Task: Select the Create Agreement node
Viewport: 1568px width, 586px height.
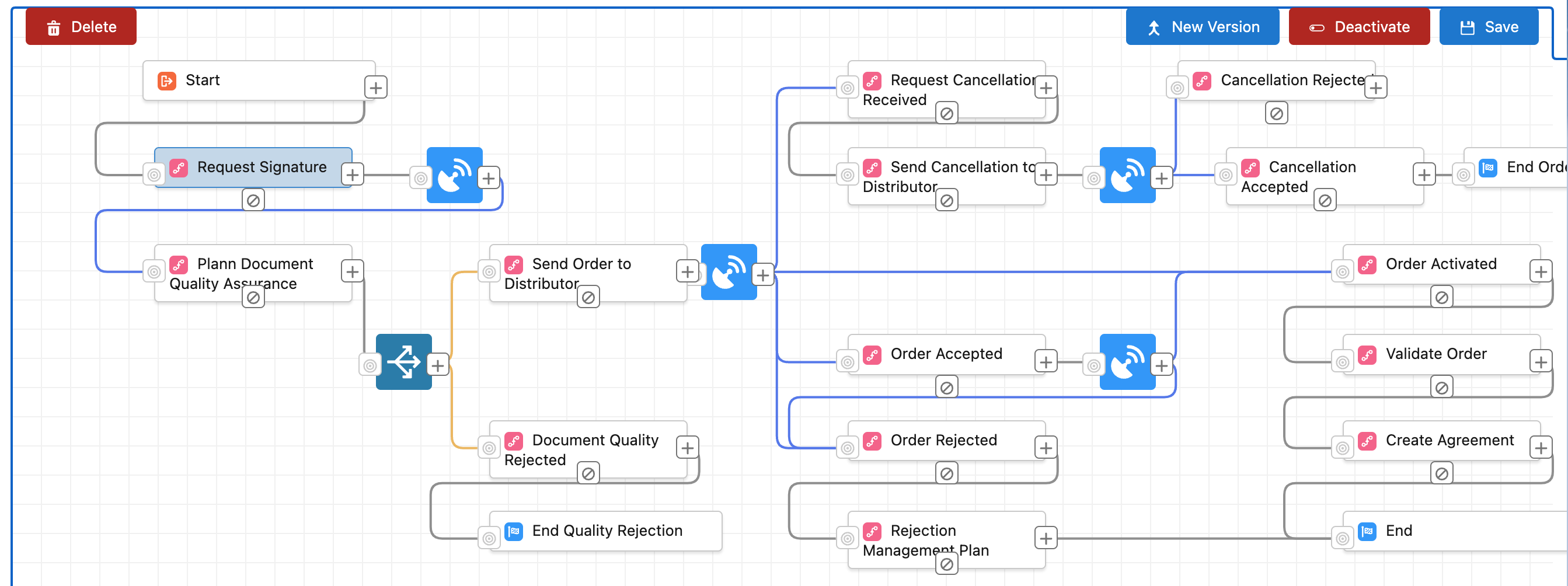Action: [x=1441, y=441]
